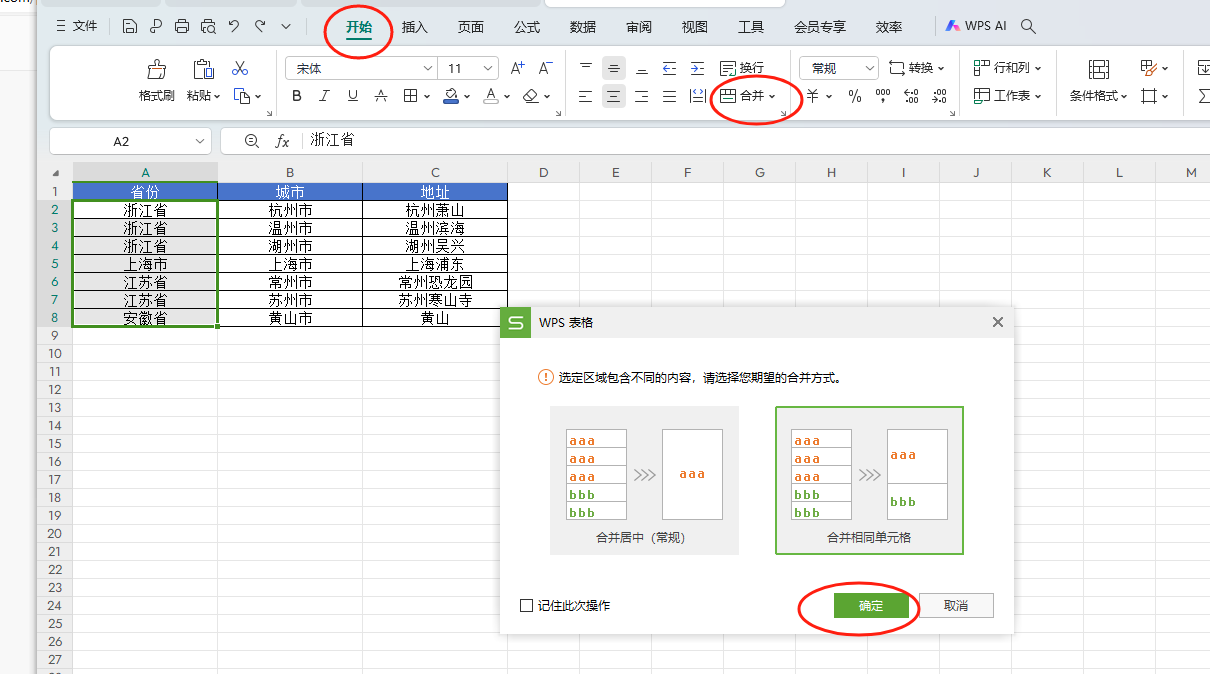Click the 取消 button in dialog

click(956, 606)
